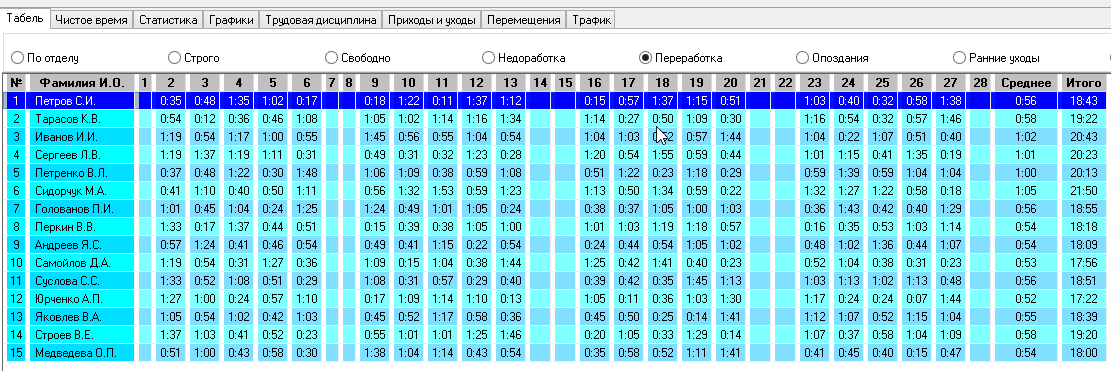
Task: Click the 'Итого' column header
Action: pos(1083,83)
